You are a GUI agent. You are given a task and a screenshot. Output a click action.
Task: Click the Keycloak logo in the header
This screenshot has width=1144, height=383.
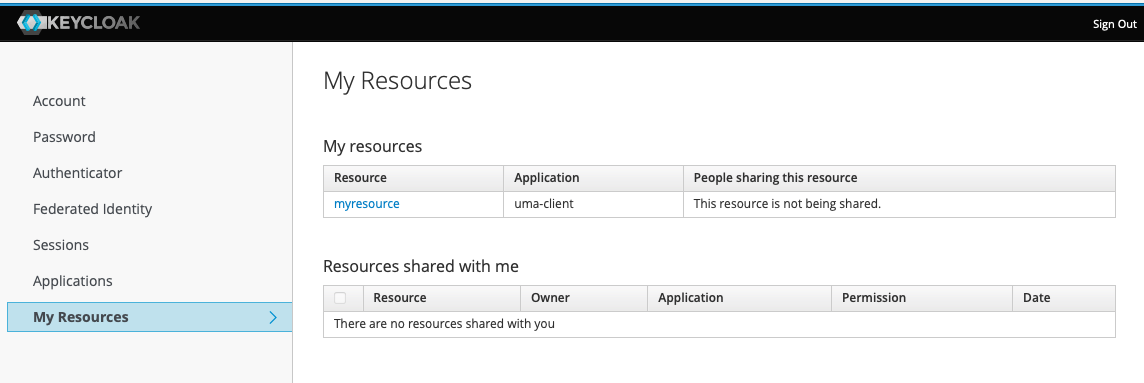click(78, 23)
